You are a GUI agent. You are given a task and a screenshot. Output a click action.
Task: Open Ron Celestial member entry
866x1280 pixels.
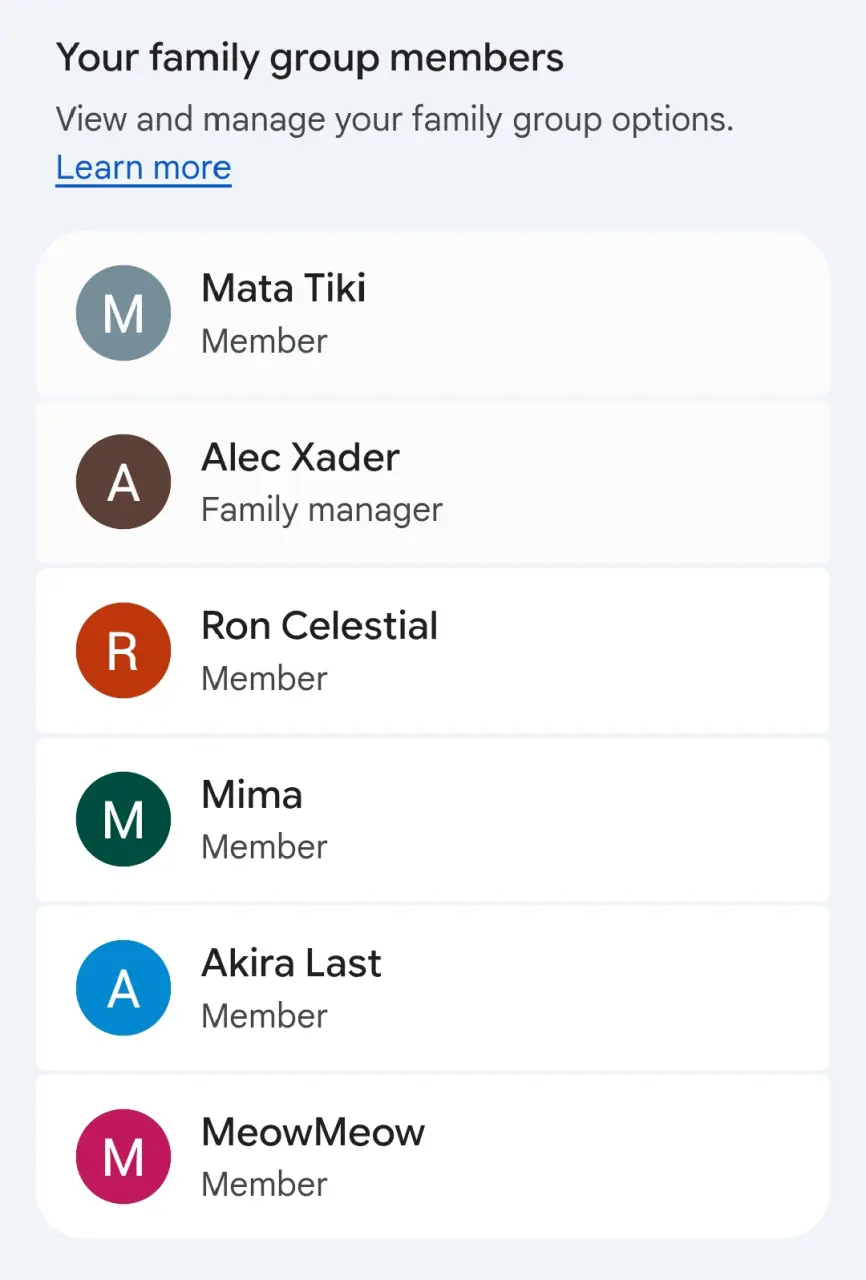pos(433,650)
